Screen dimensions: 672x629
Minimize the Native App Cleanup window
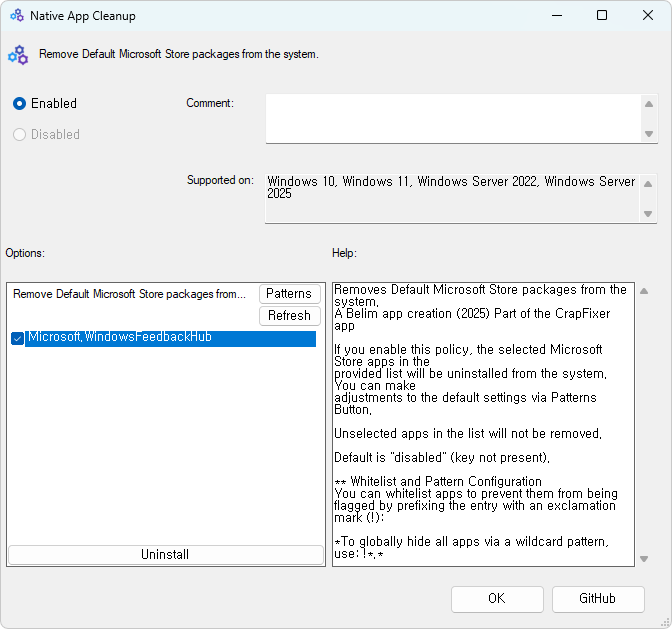click(557, 16)
